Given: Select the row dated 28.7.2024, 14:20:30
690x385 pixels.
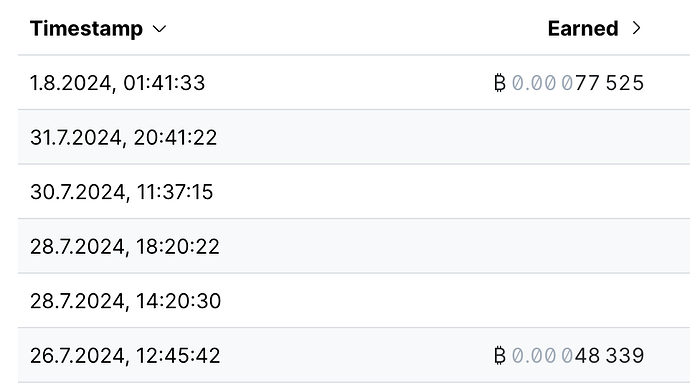Looking at the screenshot, I should [x=354, y=301].
